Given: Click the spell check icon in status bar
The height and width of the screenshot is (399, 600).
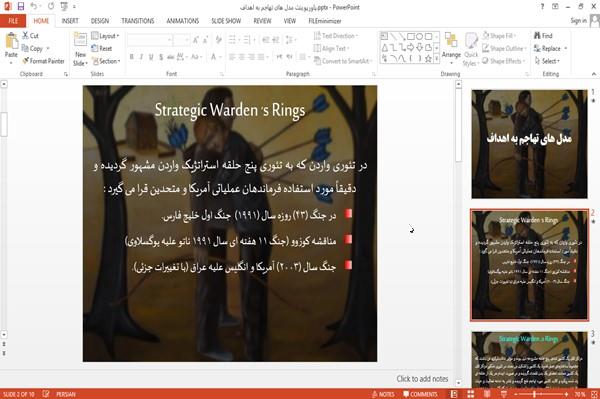Looking at the screenshot, I should click(46, 394).
